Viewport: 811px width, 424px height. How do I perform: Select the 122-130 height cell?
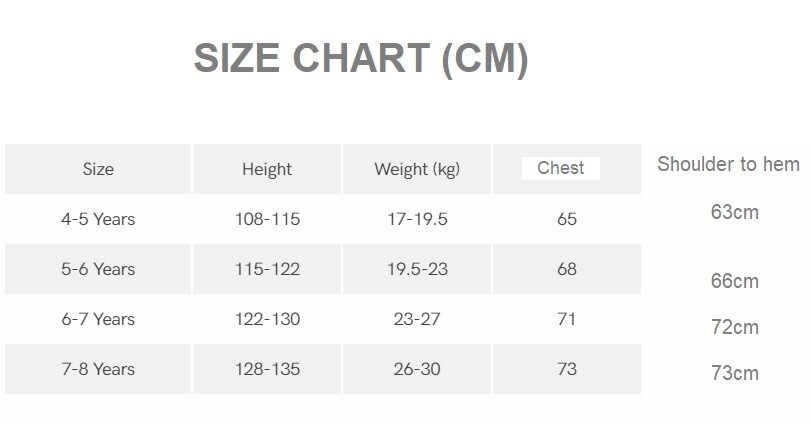(267, 319)
